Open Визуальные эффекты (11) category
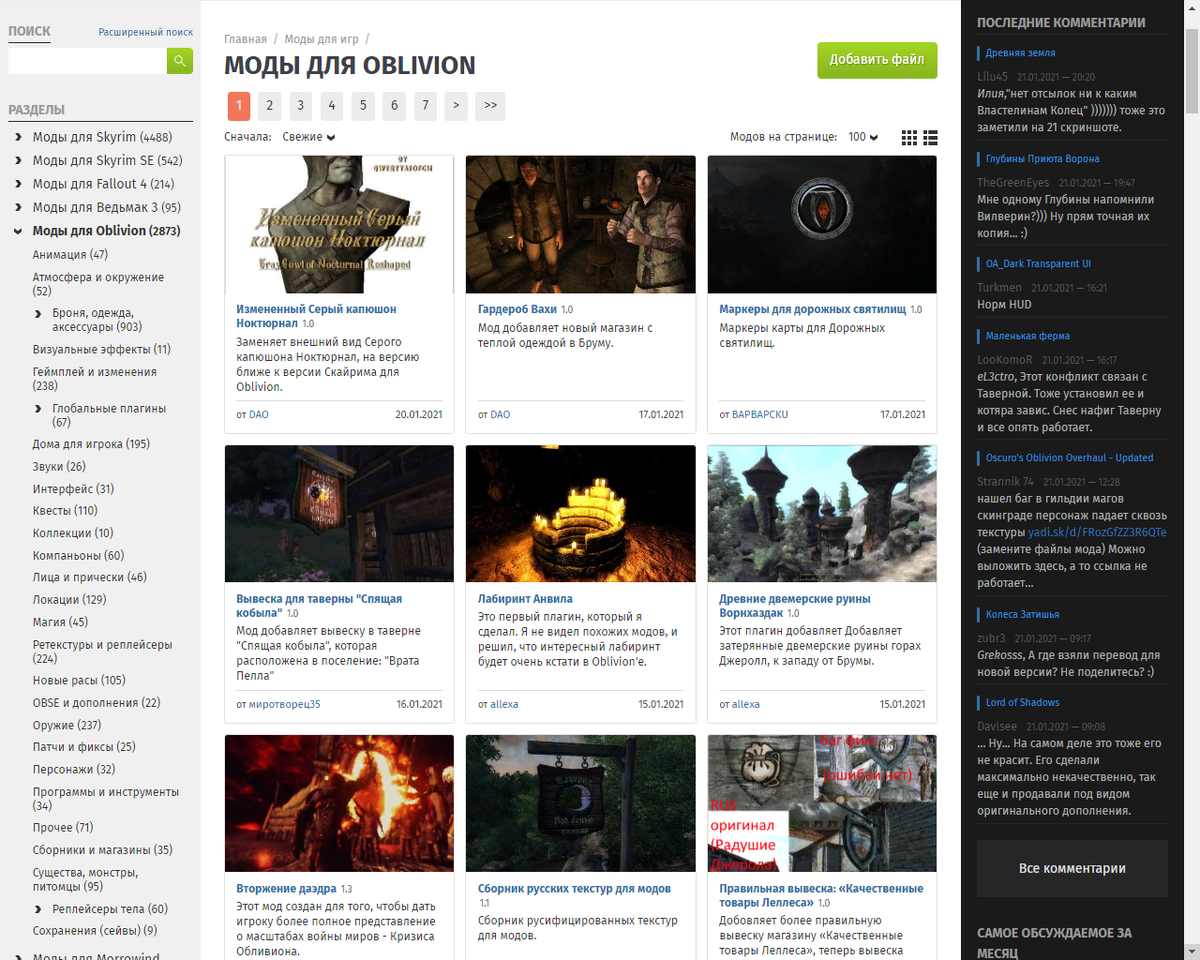 click(102, 349)
